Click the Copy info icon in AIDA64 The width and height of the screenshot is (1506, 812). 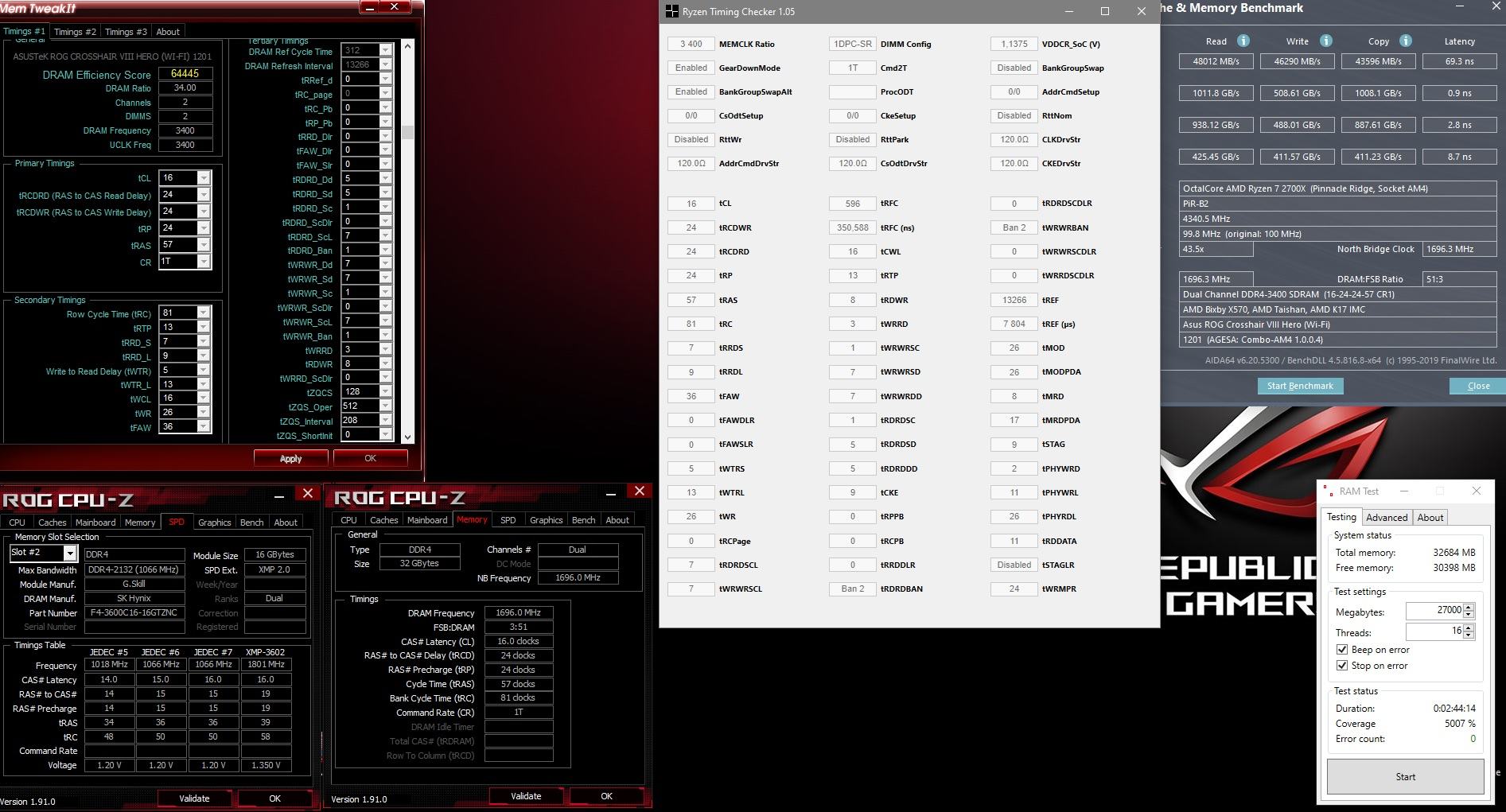pyautogui.click(x=1405, y=41)
